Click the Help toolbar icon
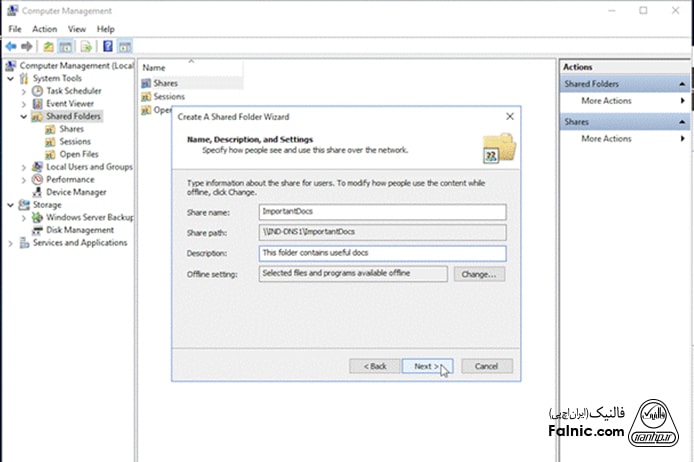The image size is (694, 462). point(106,46)
